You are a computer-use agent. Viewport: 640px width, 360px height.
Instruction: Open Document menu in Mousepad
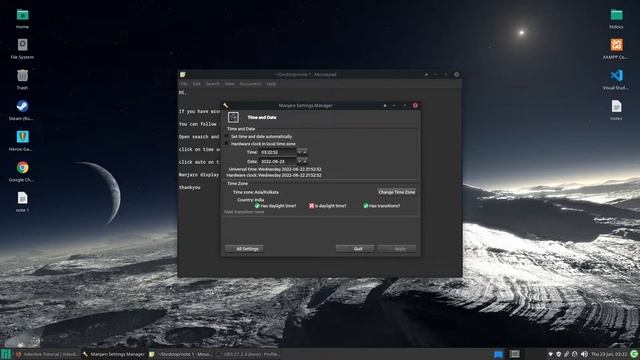click(x=250, y=84)
